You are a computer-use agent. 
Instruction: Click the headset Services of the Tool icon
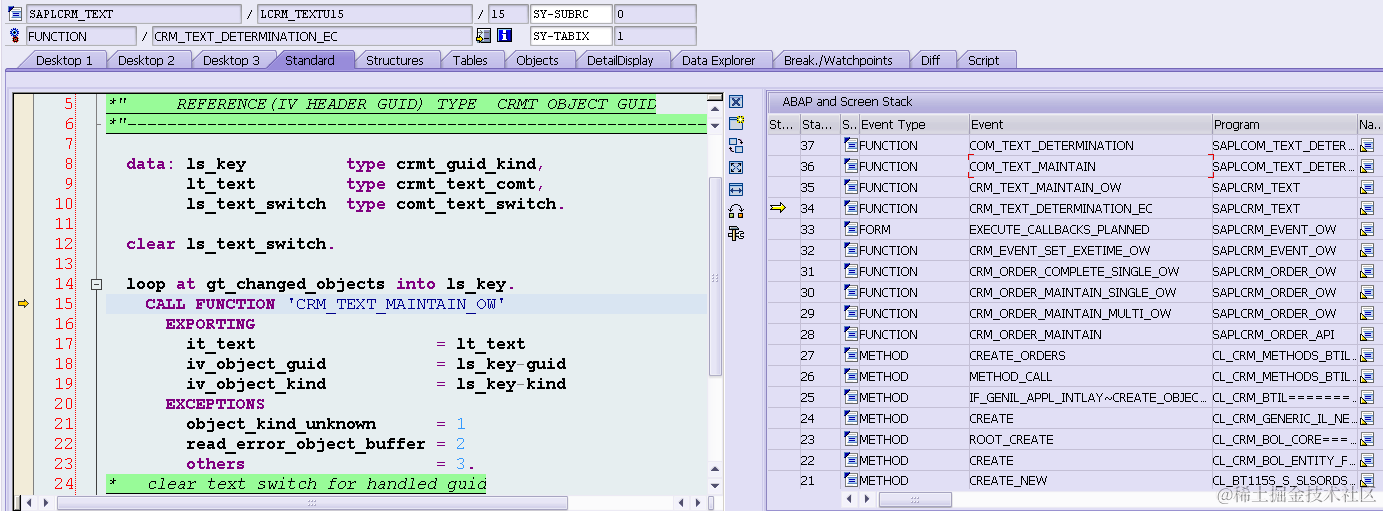tap(736, 211)
